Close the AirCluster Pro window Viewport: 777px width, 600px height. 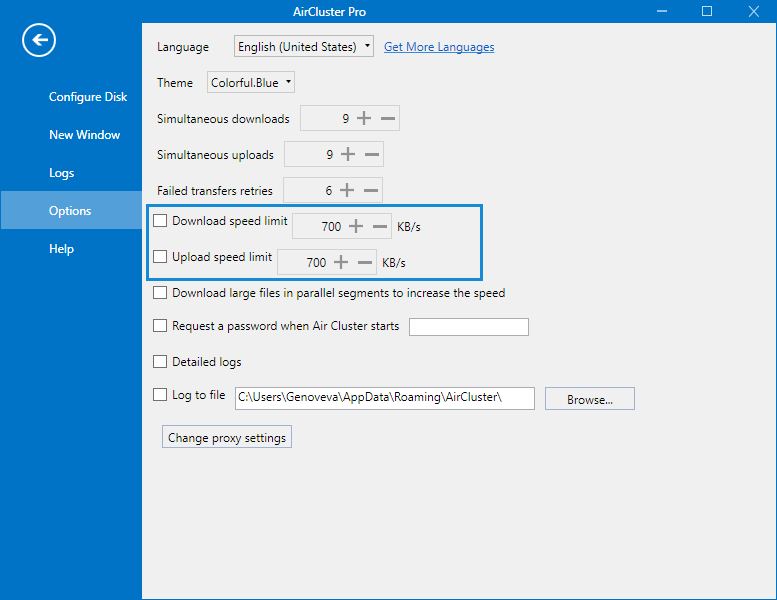coord(754,11)
